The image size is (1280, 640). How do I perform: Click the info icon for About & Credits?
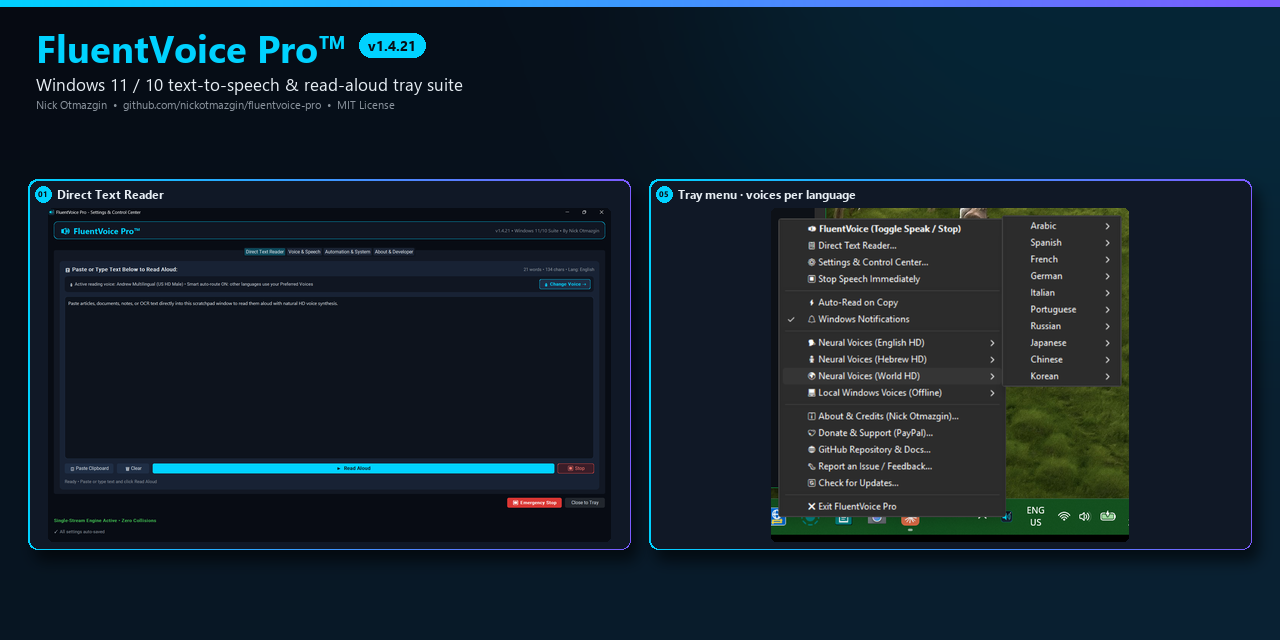pos(812,416)
